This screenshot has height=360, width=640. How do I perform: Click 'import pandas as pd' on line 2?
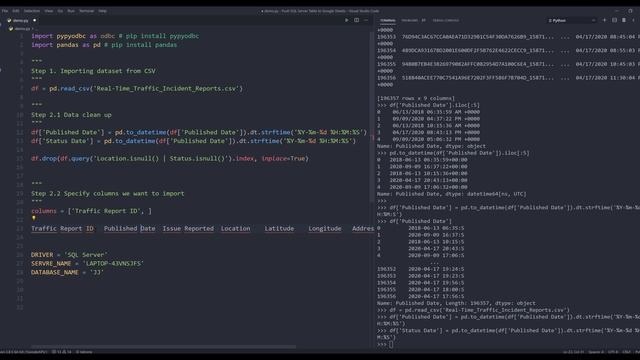[x=66, y=45]
